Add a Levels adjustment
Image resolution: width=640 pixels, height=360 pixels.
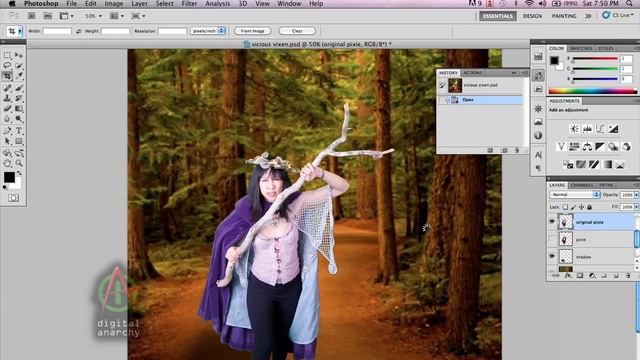point(587,129)
